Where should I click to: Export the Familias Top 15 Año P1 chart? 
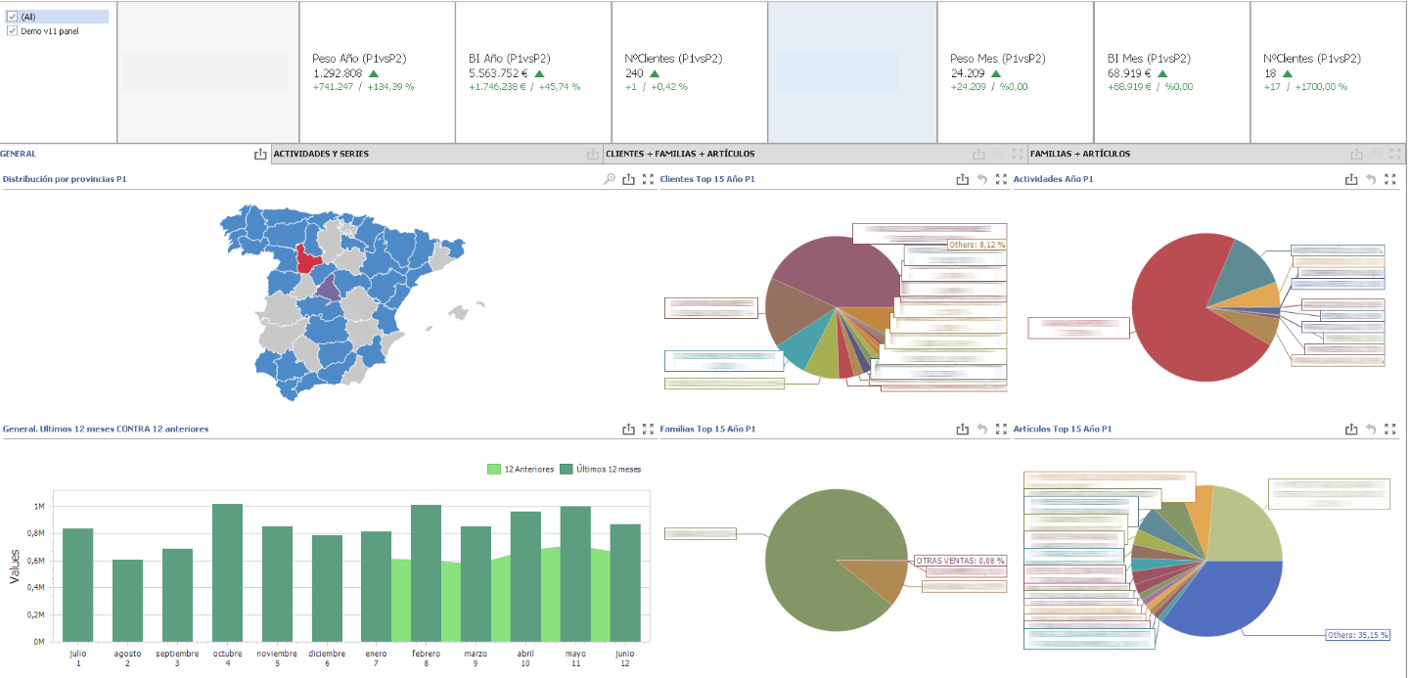click(x=962, y=429)
